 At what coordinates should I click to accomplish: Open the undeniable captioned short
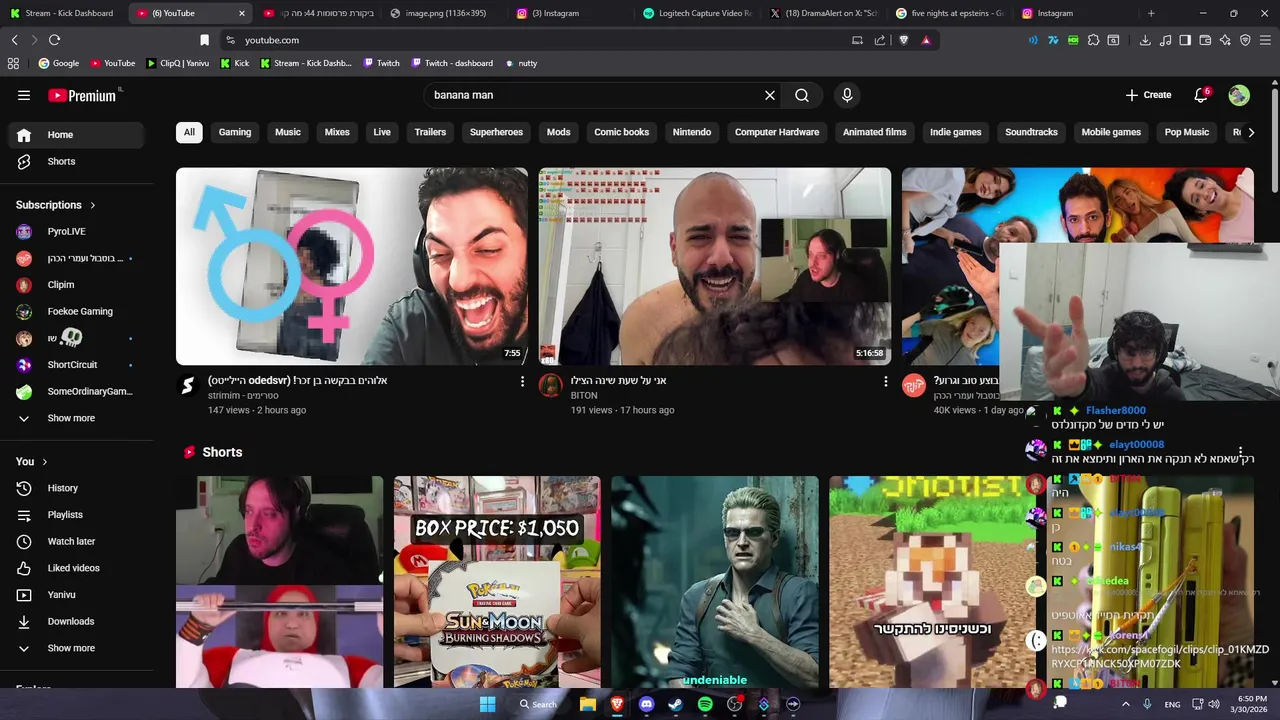click(715, 582)
